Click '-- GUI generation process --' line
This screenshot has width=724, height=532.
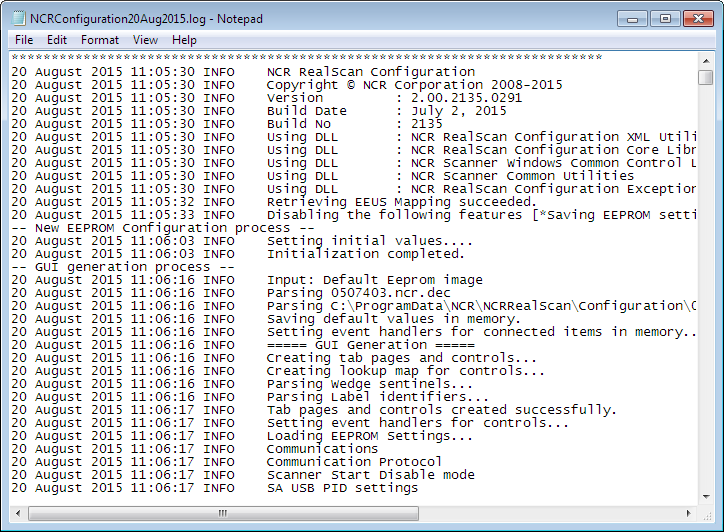coord(123,266)
